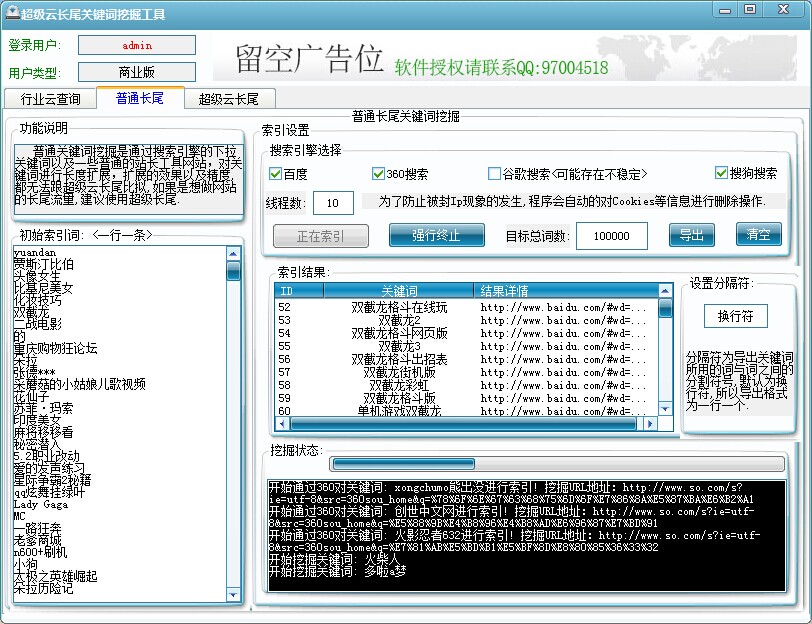The image size is (812, 624).
Task: Click the 结果详情 column header
Action: 566,291
